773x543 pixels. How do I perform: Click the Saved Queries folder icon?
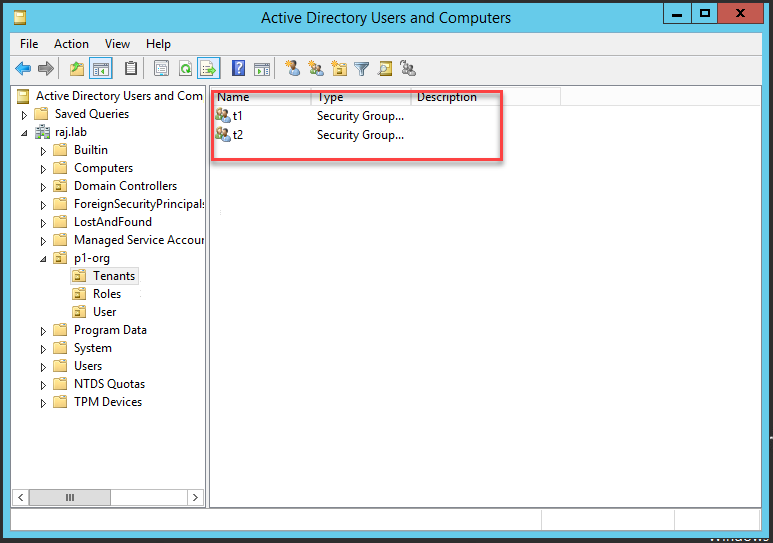41,114
